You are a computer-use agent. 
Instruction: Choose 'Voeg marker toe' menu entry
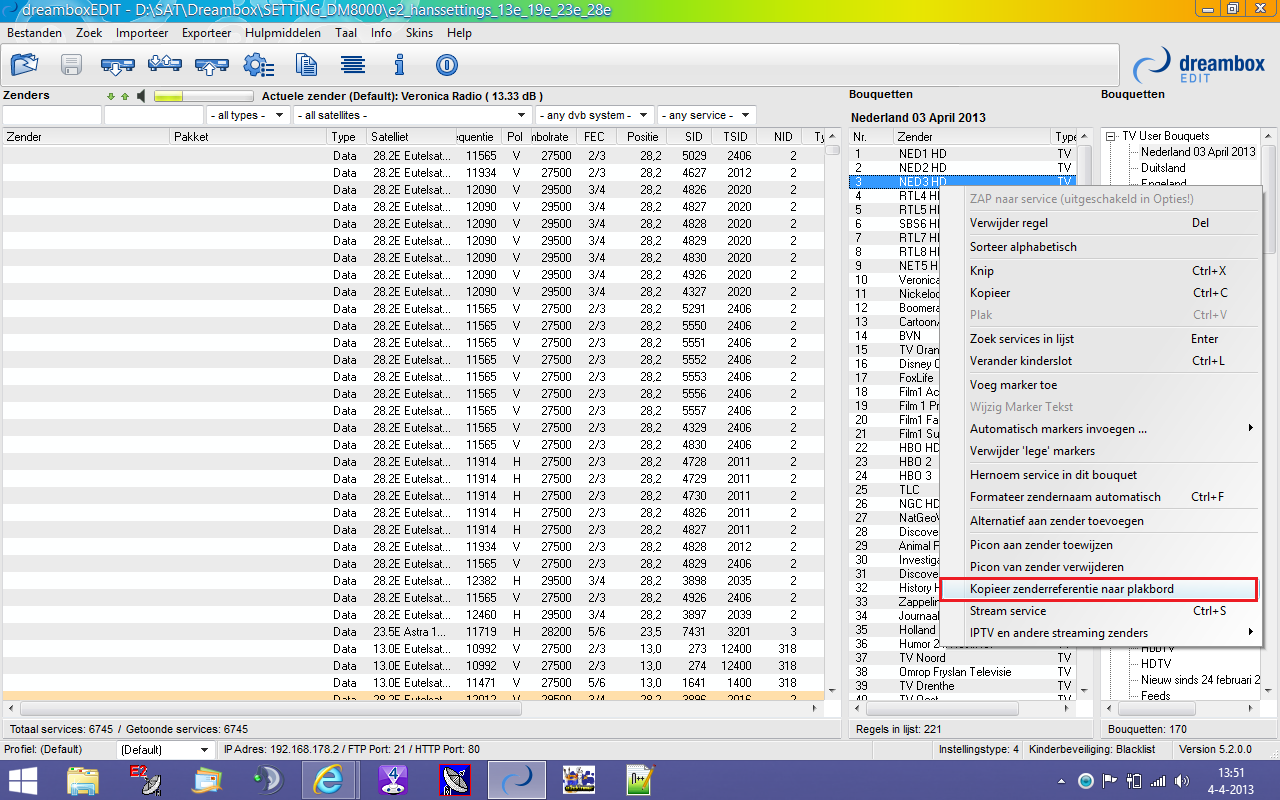(1100, 385)
